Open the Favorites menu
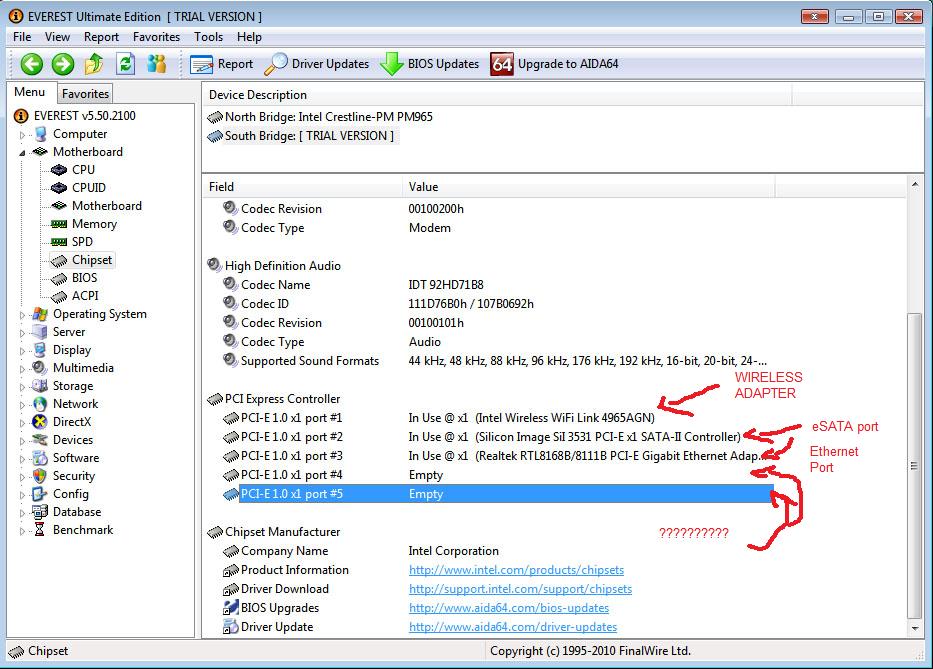Screen dimensions: 933x669 tap(156, 37)
